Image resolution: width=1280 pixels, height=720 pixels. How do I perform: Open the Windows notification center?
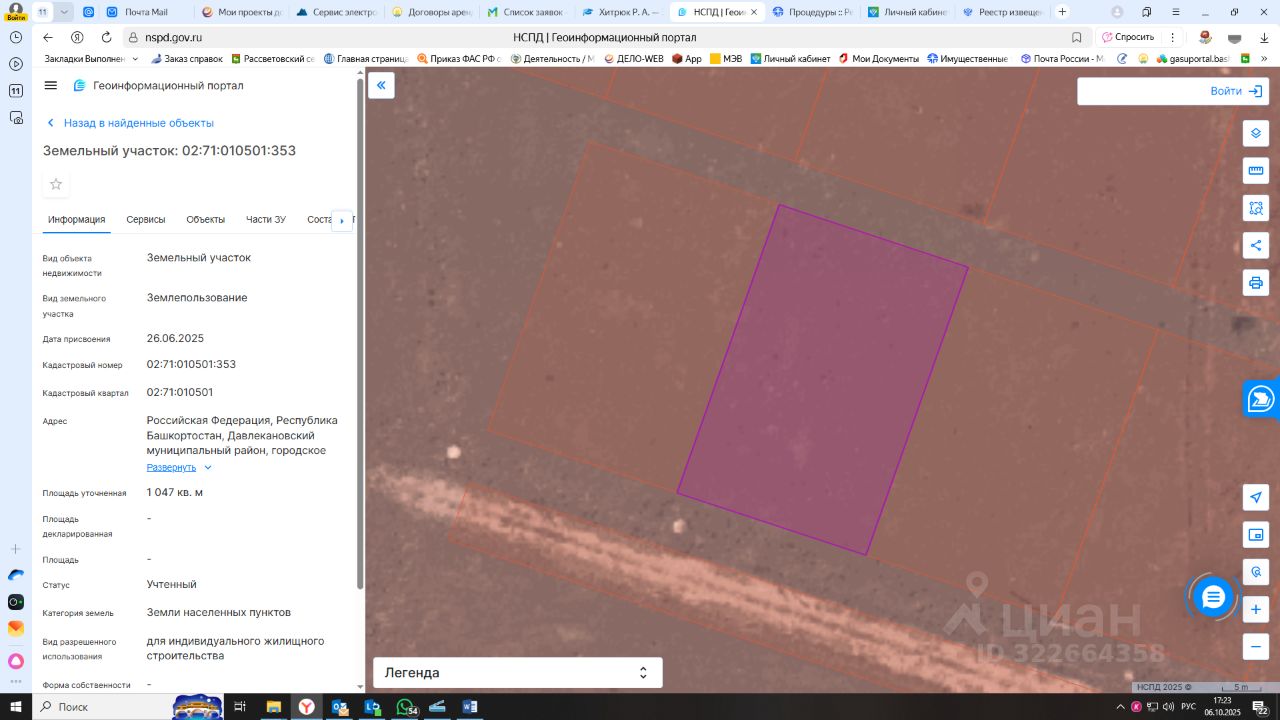pyautogui.click(x=1262, y=708)
